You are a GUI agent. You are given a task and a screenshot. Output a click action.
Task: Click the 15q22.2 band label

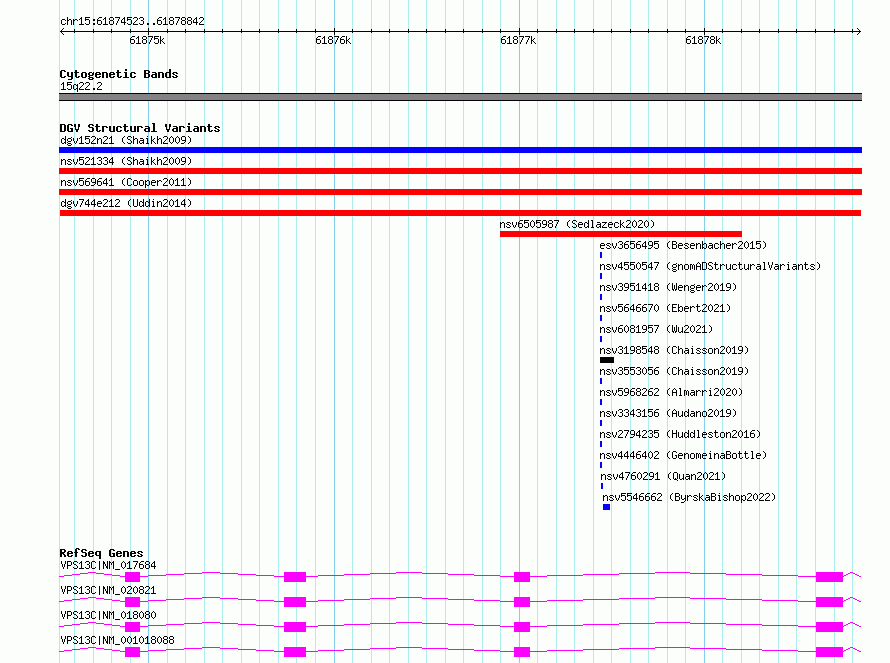[x=81, y=86]
